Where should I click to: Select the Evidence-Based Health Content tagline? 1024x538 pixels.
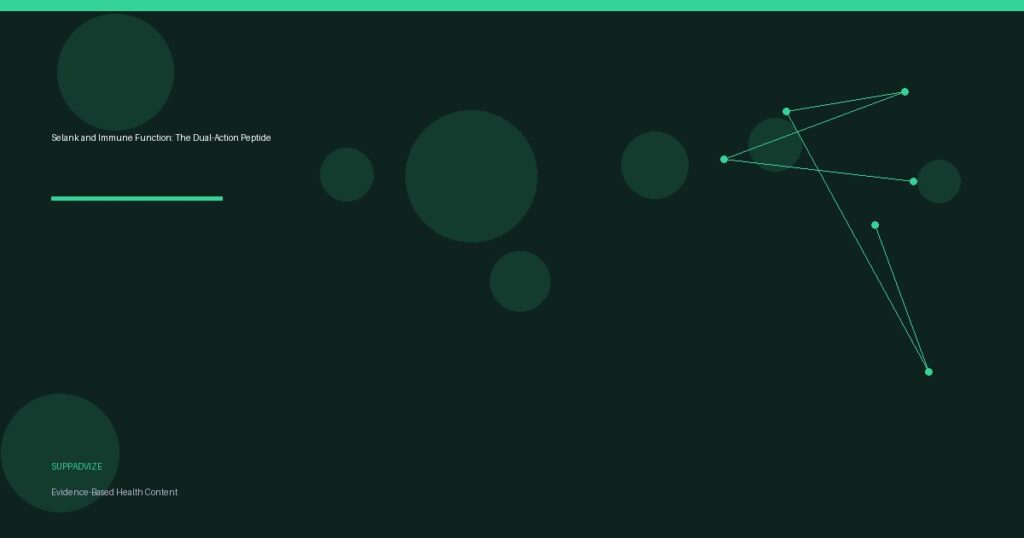click(114, 492)
